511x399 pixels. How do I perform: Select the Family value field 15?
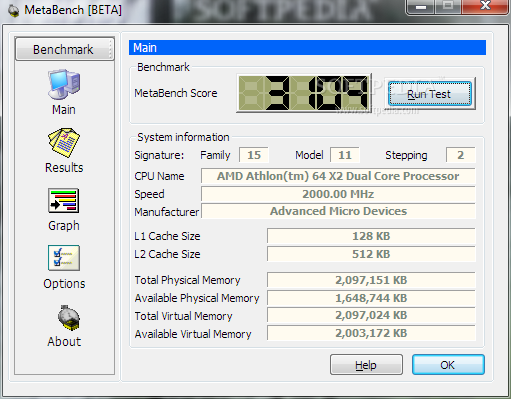click(x=254, y=155)
